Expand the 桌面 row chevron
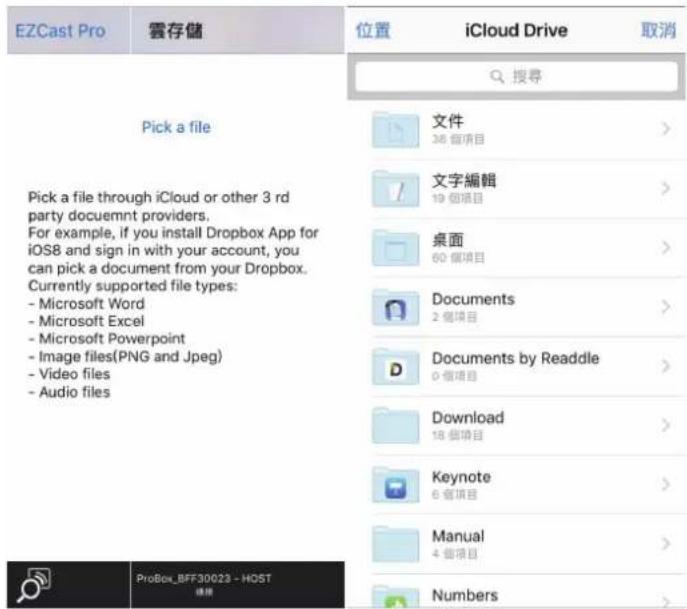 666,248
